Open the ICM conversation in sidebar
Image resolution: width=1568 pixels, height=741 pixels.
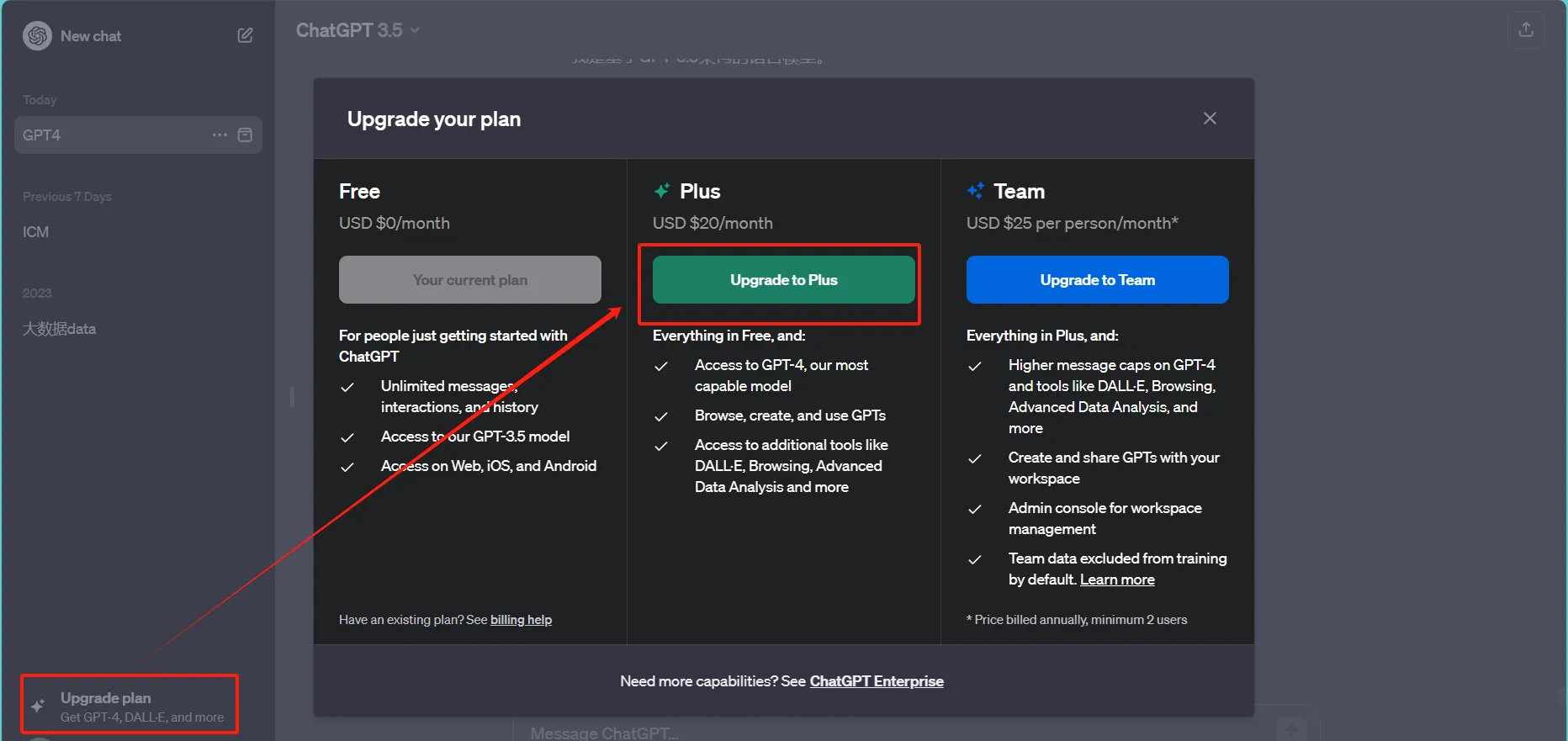[36, 232]
